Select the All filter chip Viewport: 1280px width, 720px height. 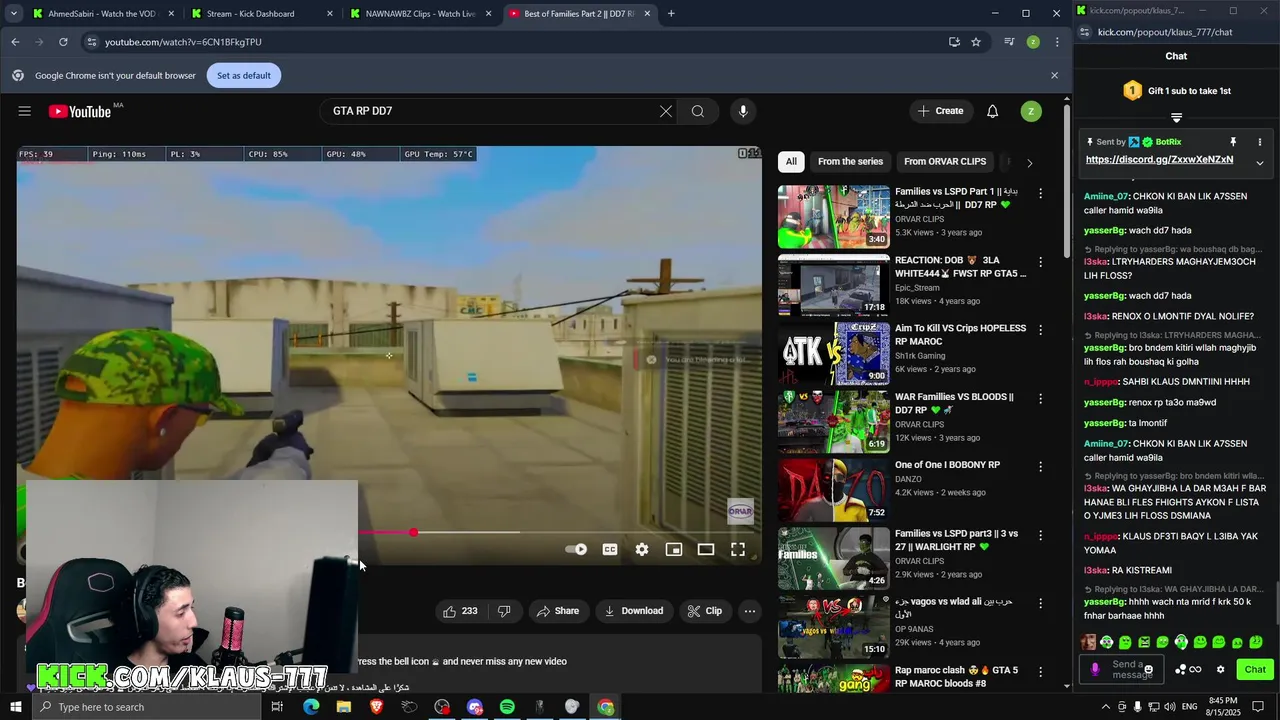coord(791,161)
